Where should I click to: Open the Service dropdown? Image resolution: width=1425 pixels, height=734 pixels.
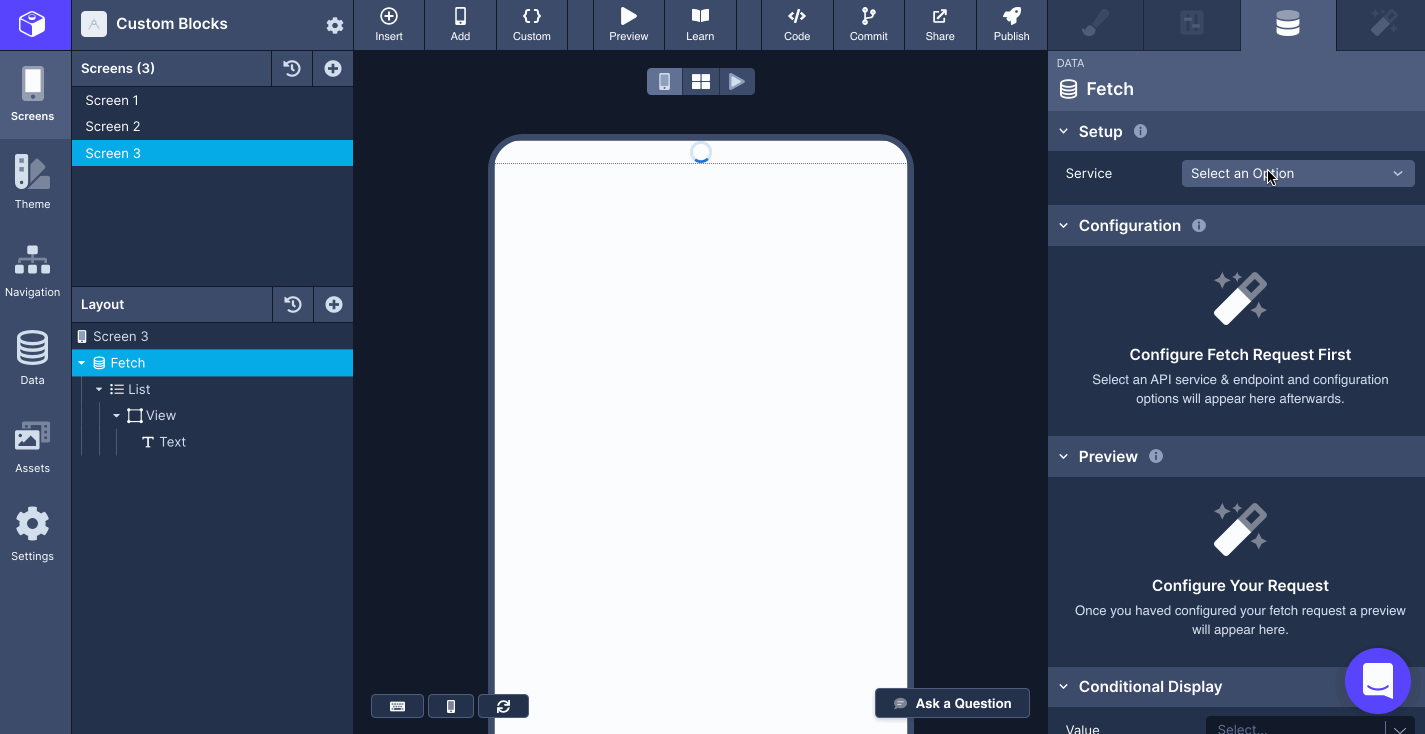tap(1297, 173)
